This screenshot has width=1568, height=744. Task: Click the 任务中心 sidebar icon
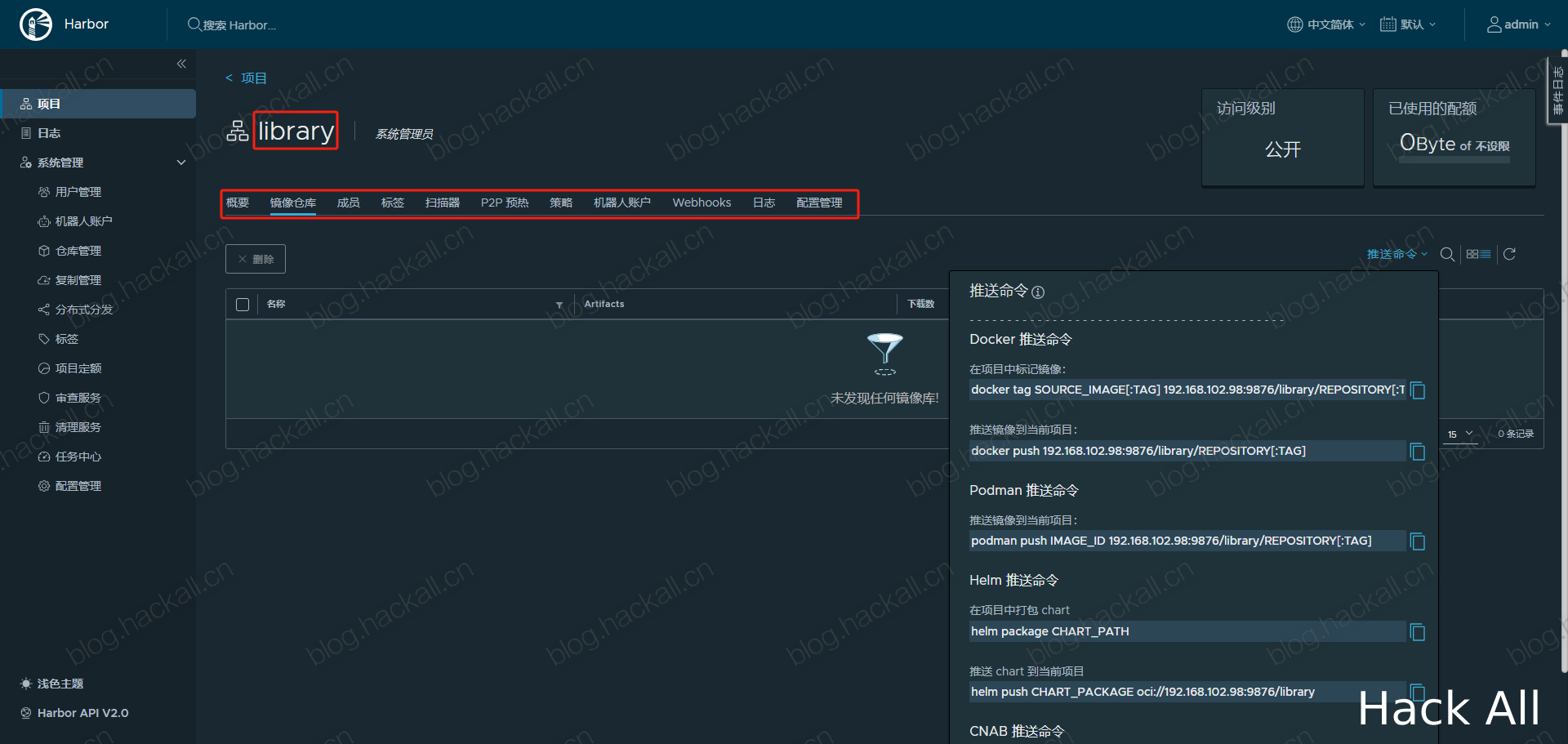[44, 457]
